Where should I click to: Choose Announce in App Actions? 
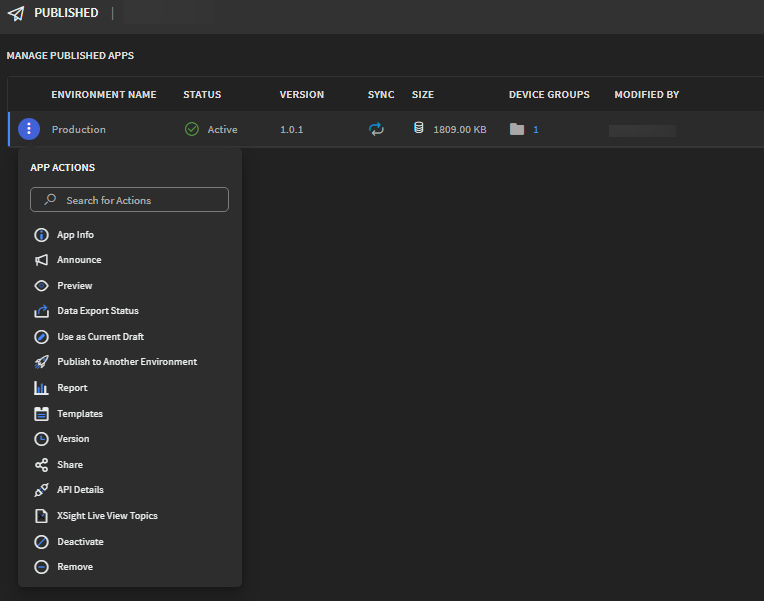79,260
